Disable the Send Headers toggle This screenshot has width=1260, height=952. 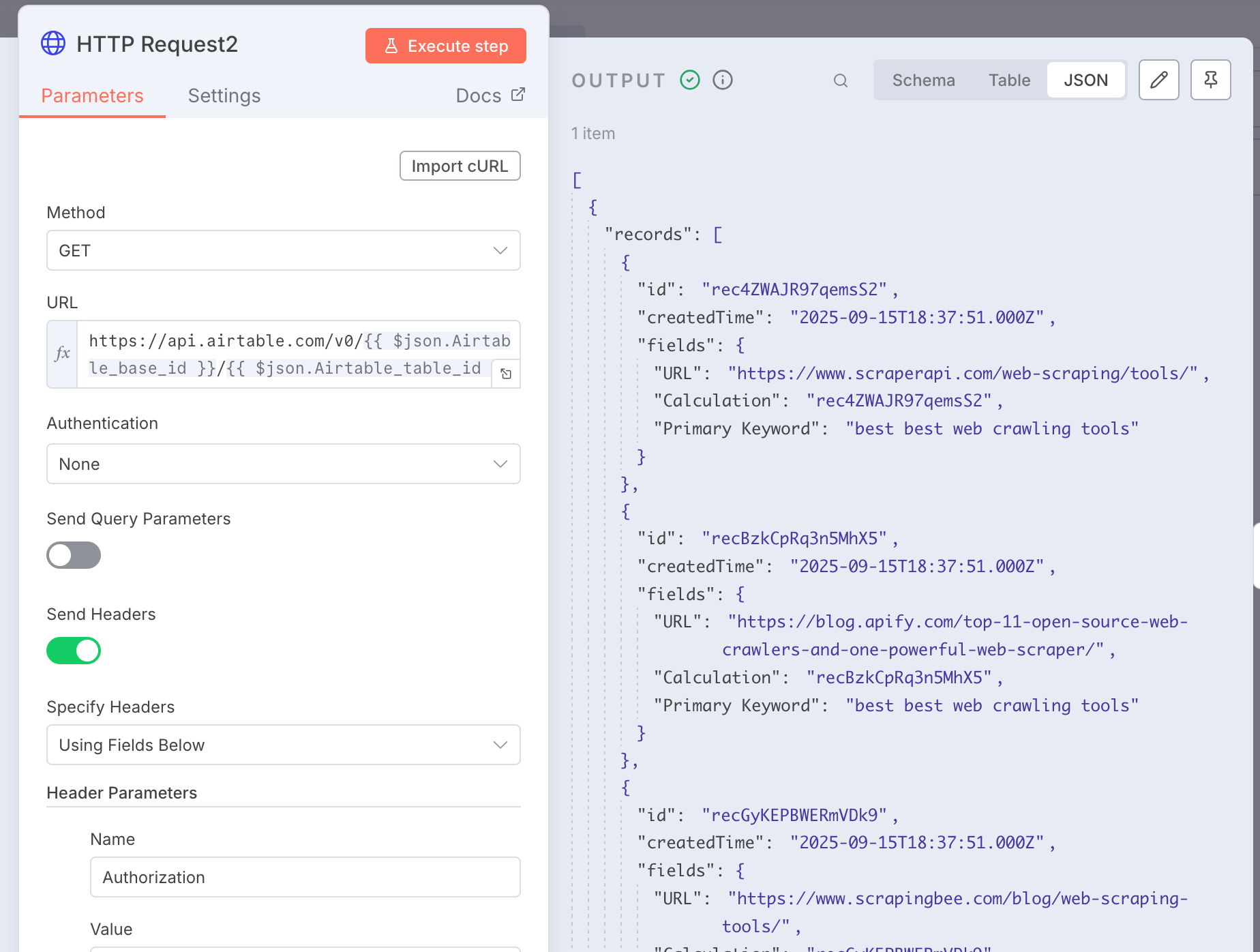pos(74,651)
